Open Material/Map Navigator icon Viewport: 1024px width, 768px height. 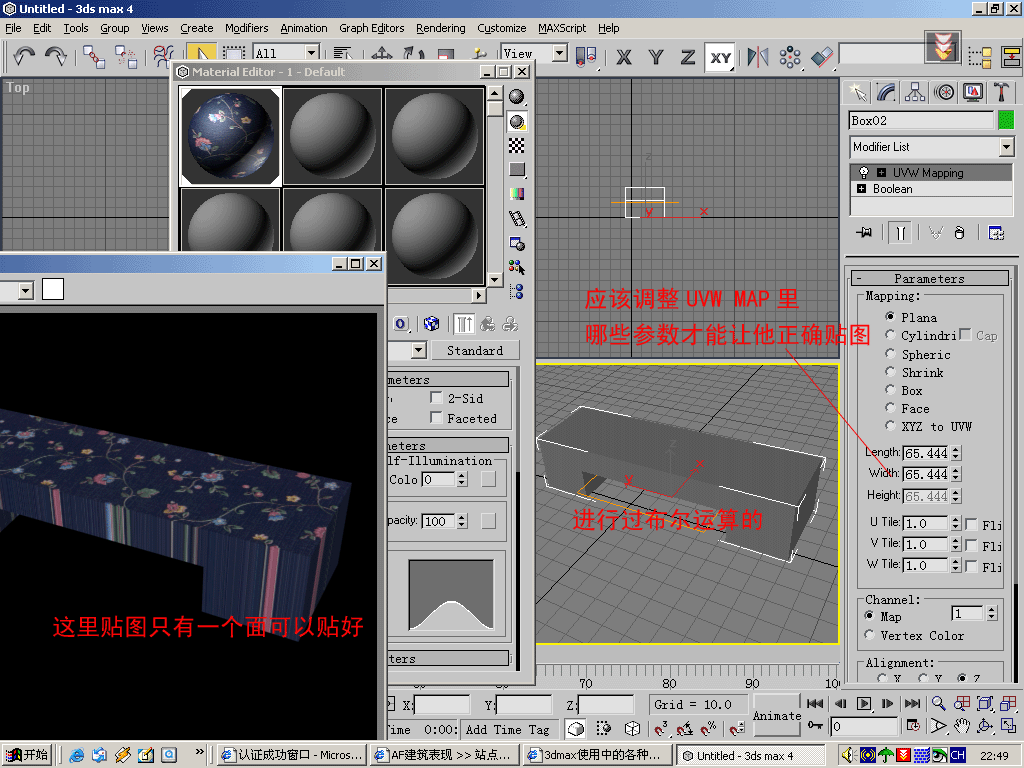pyautogui.click(x=517, y=291)
